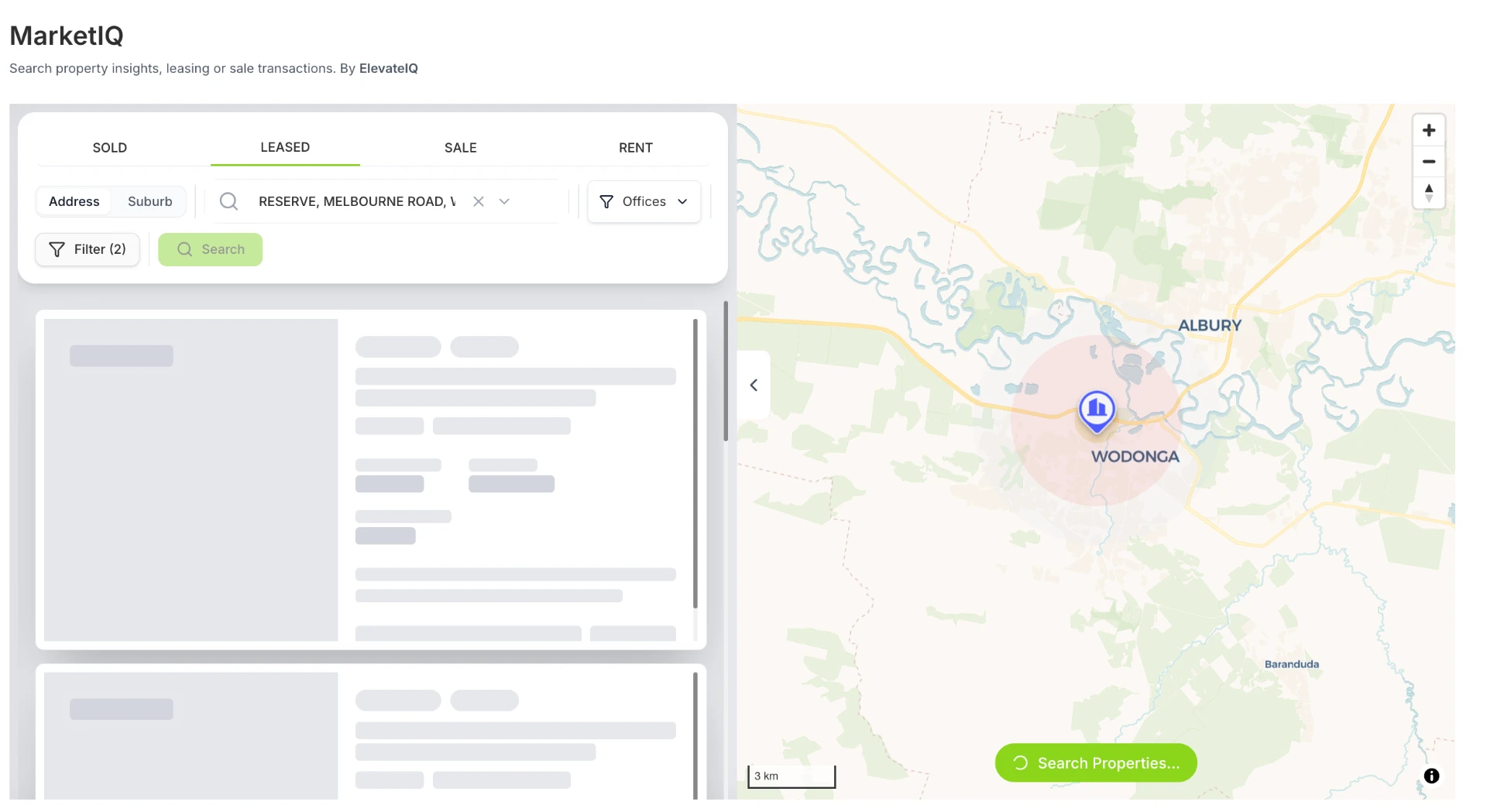Screen dimensions: 1487x812
Task: Click Search Properties button on map
Action: (x=1096, y=763)
